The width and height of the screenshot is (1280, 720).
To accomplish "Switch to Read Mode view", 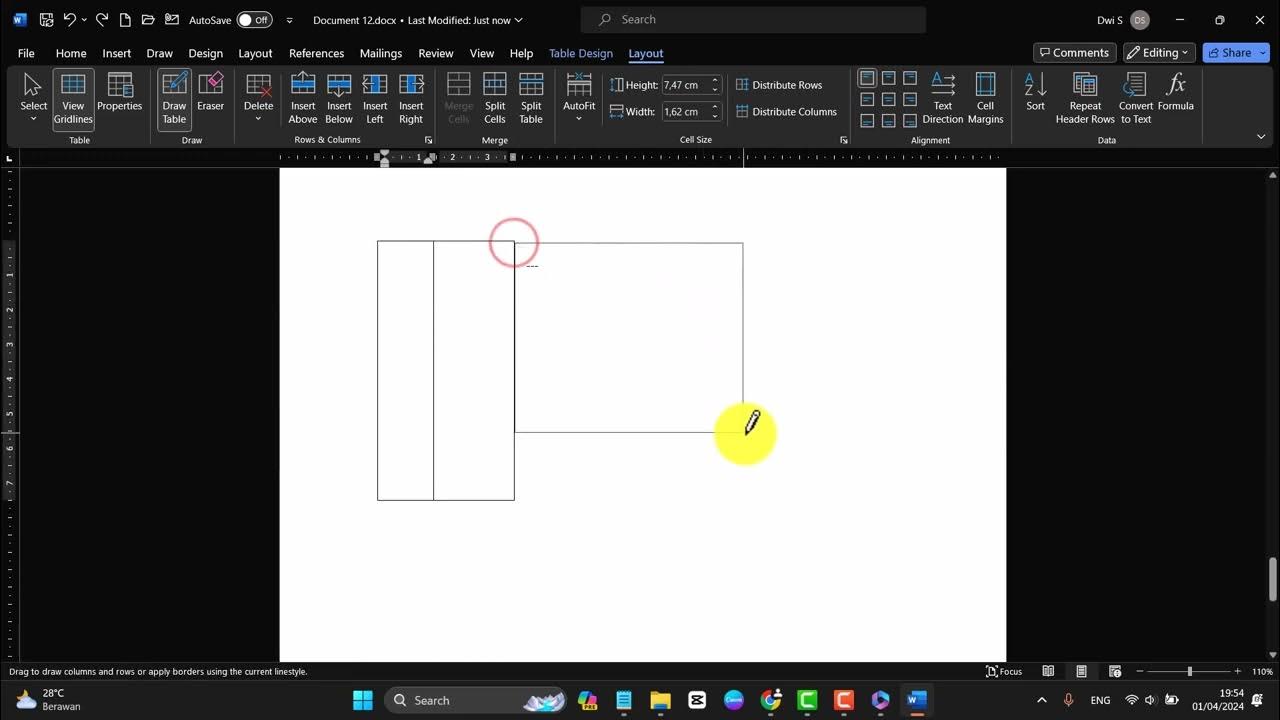I will [x=1048, y=671].
